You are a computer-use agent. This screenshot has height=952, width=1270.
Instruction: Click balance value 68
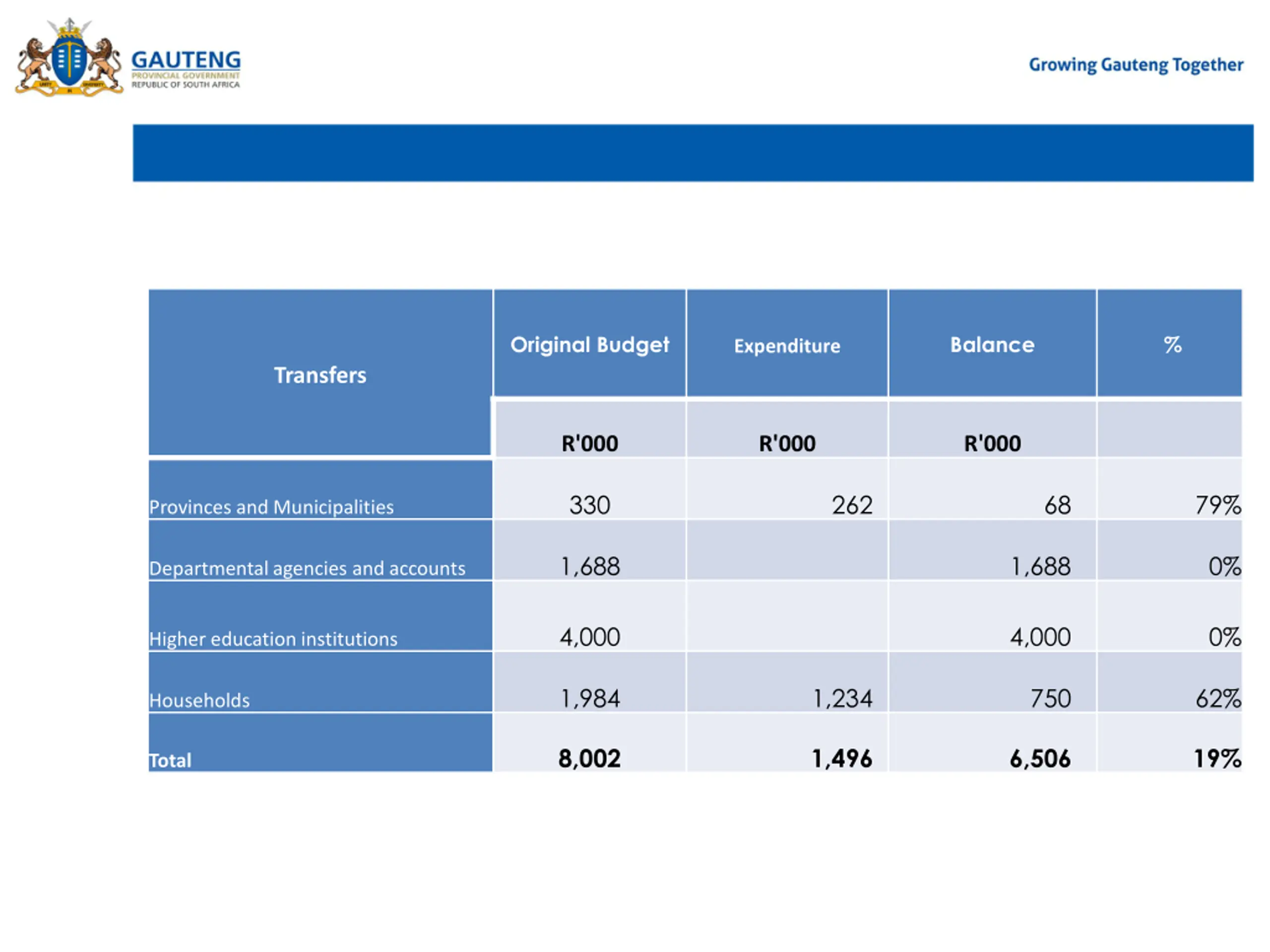tap(1058, 506)
